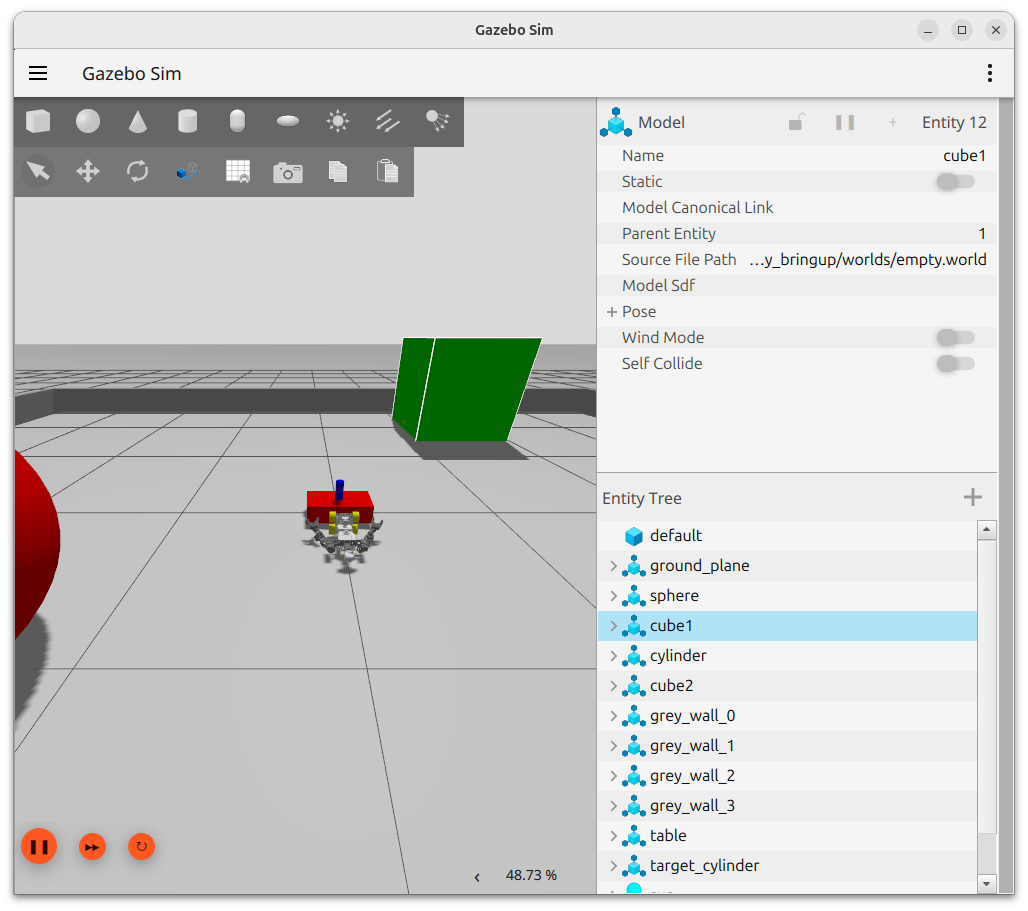Take a screenshot with the camera icon
Image resolution: width=1028 pixels, height=911 pixels.
[288, 172]
